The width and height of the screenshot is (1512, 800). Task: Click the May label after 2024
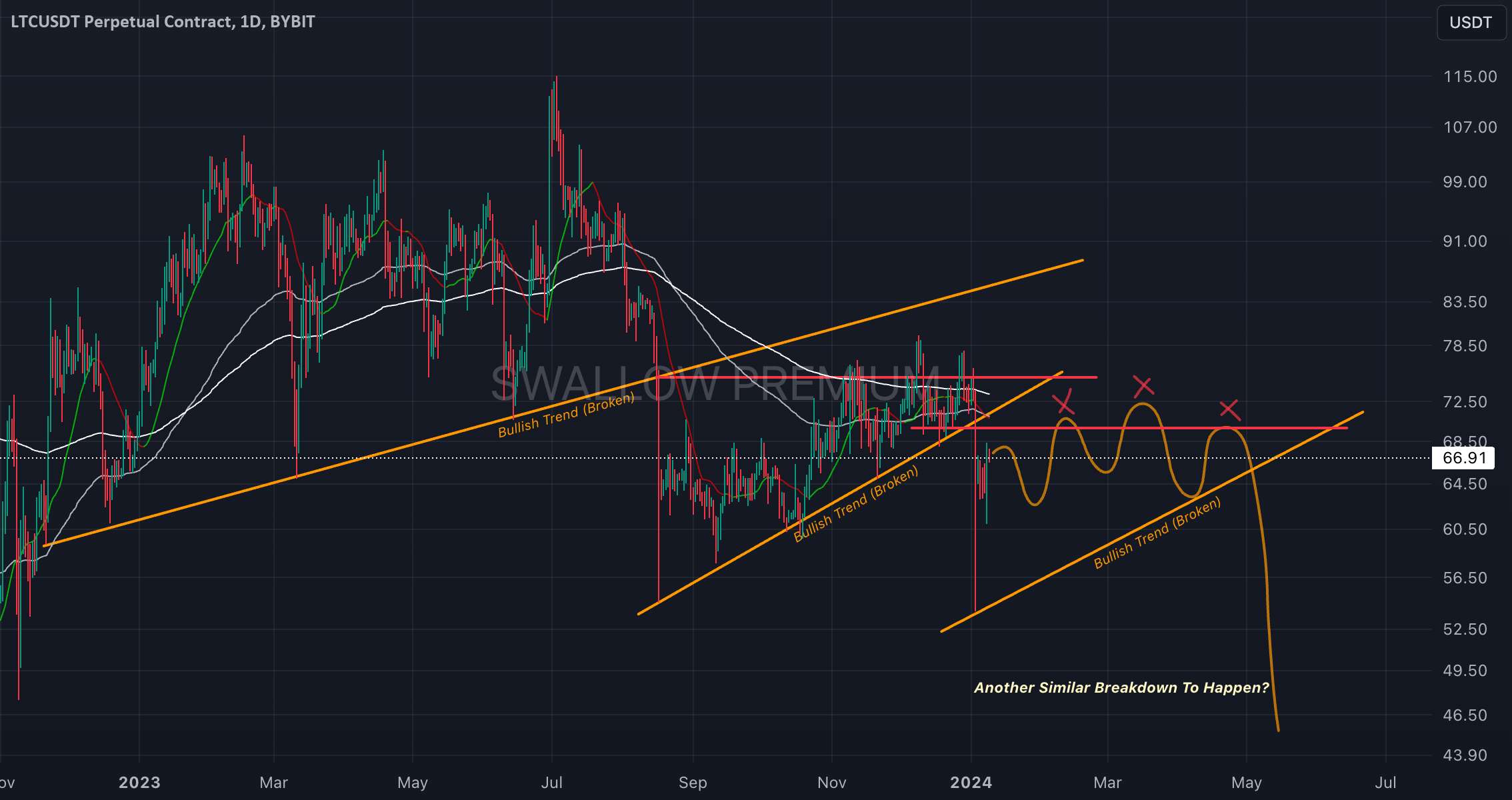(x=1247, y=783)
